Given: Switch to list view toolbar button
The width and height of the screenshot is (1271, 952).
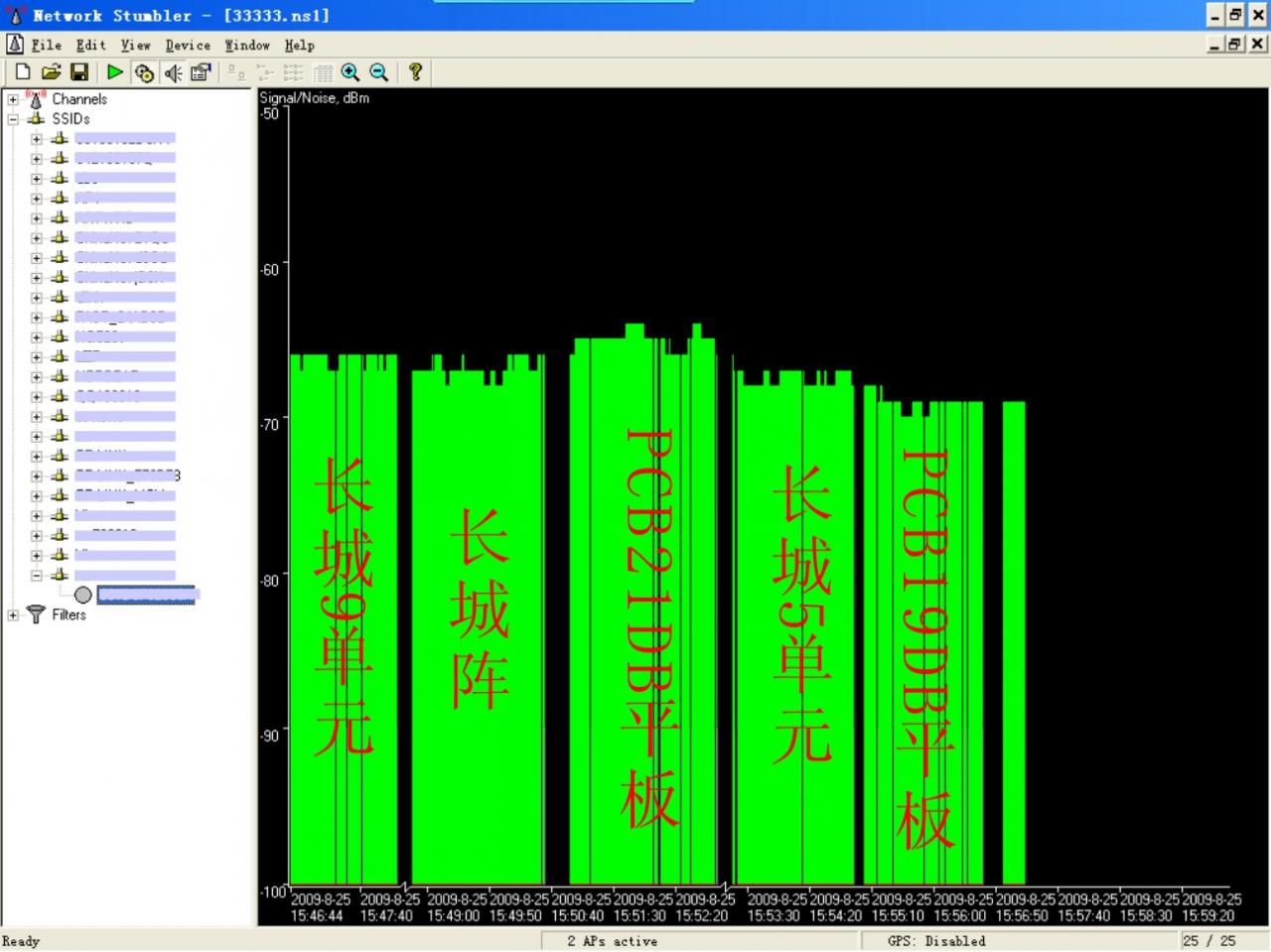Looking at the screenshot, I should 294,72.
